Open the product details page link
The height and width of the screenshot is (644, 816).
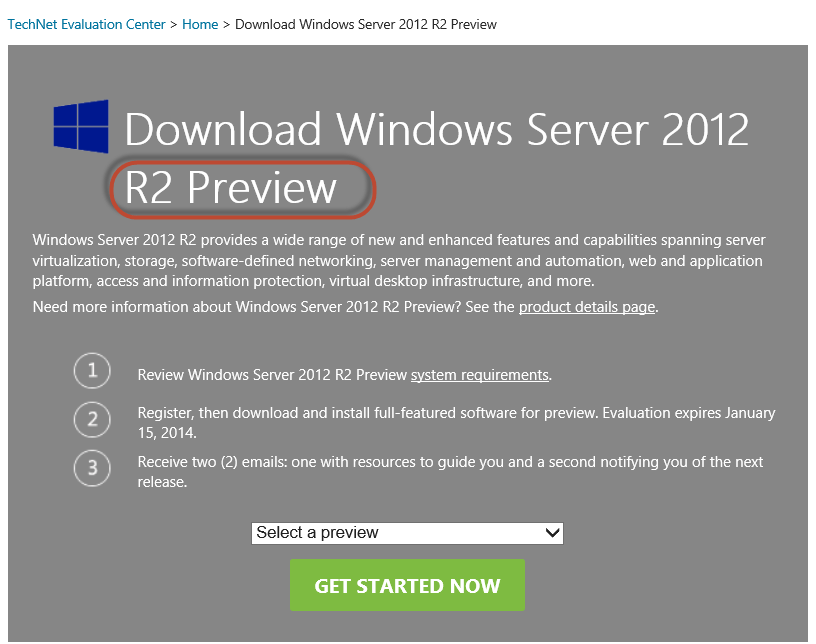587,307
